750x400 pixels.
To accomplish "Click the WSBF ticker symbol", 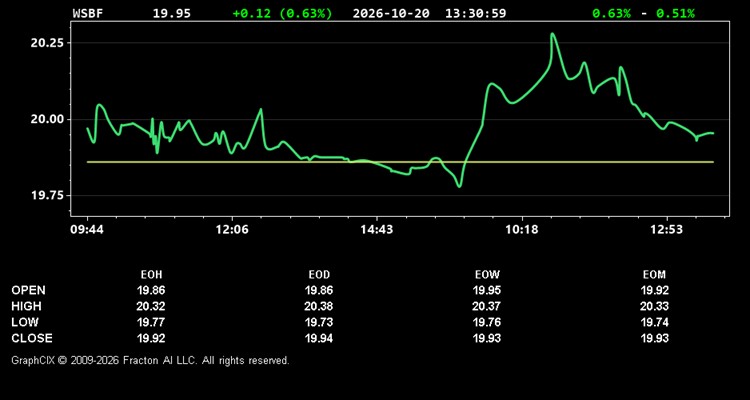I will [x=88, y=13].
